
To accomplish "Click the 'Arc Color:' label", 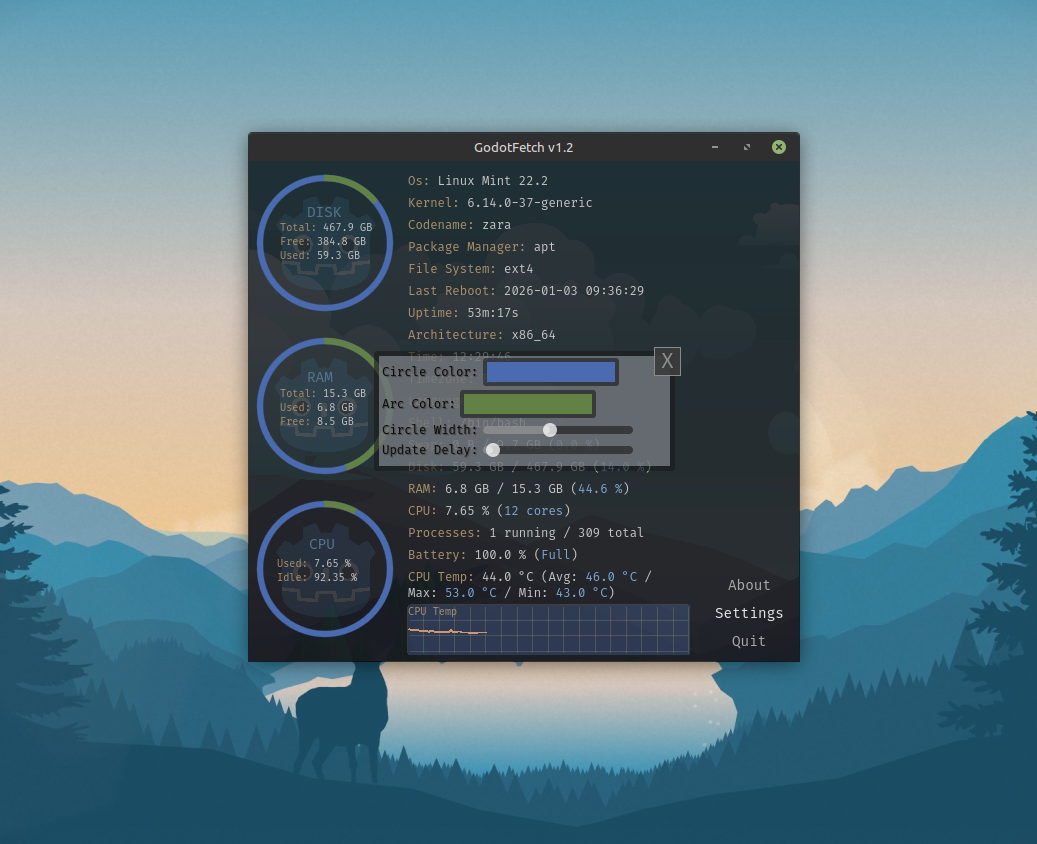I will 419,403.
